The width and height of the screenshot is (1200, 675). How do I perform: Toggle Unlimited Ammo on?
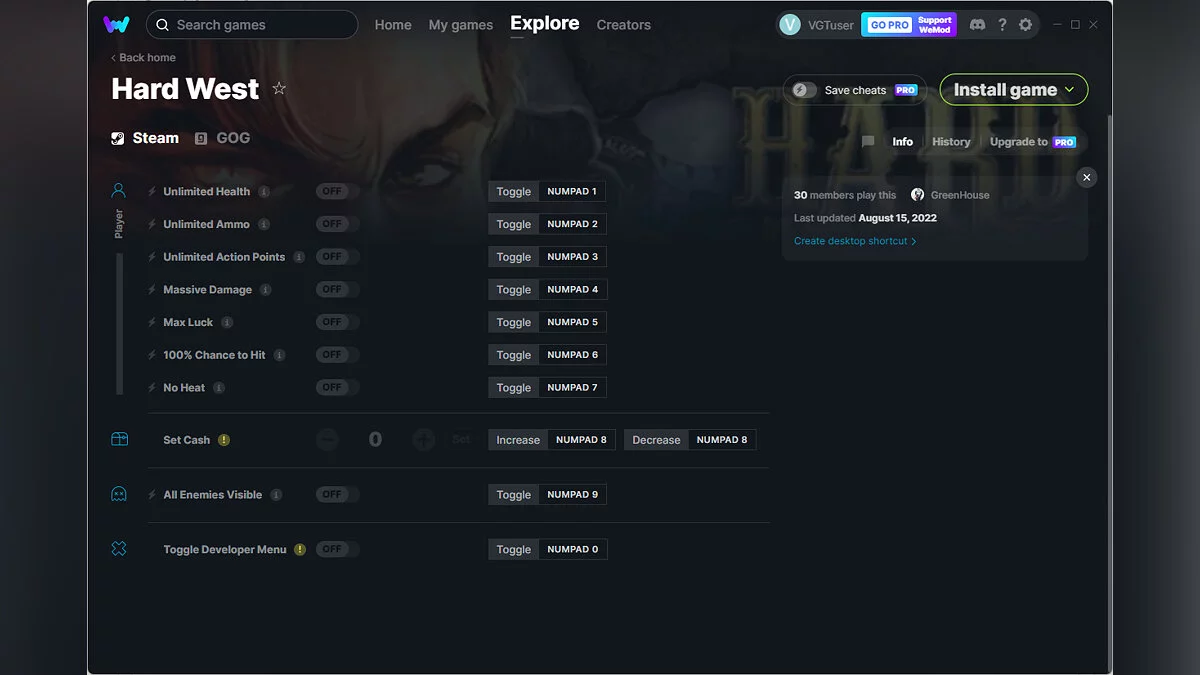pyautogui.click(x=337, y=224)
